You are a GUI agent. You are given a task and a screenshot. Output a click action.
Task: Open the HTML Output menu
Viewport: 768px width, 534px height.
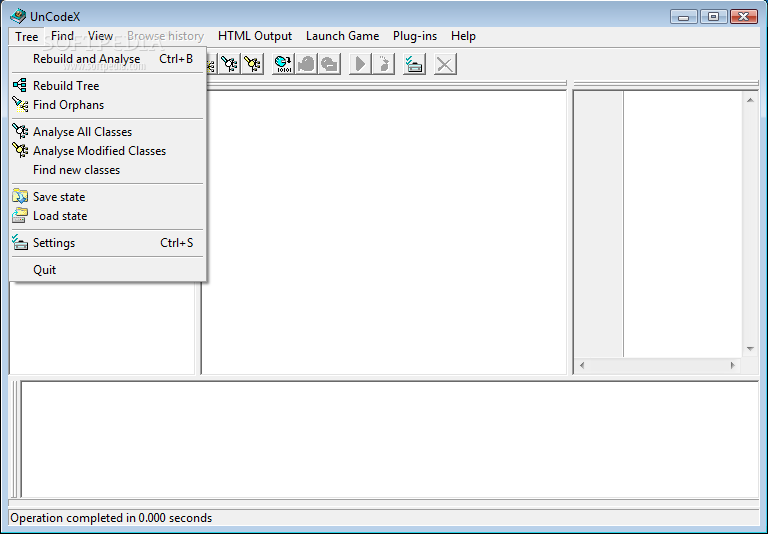click(x=255, y=36)
